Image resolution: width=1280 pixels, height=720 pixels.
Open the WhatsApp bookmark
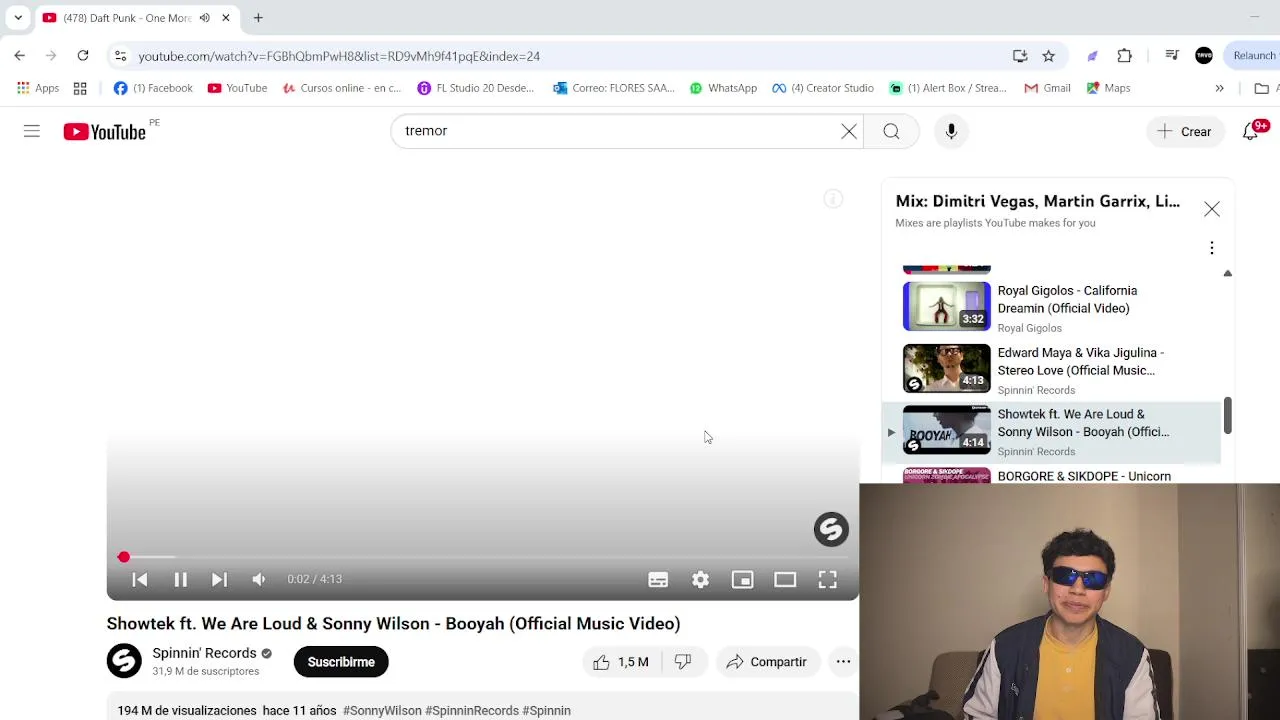[723, 88]
